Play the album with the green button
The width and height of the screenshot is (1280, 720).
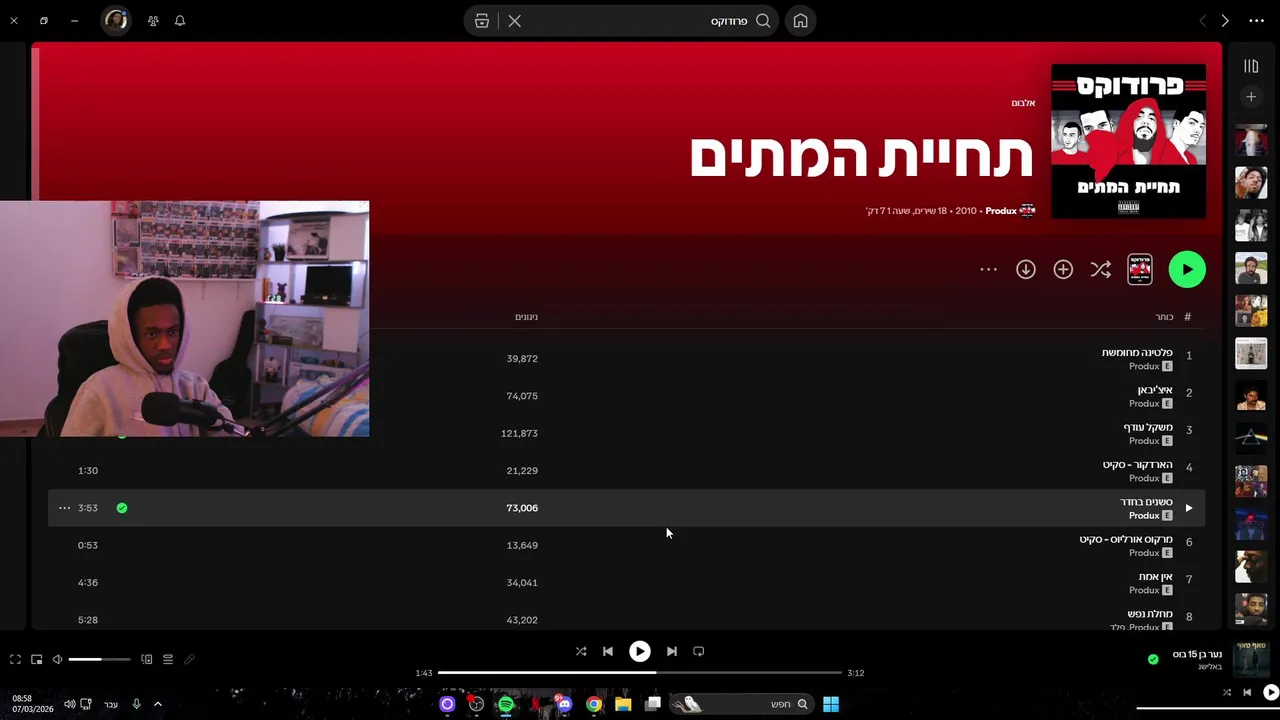(1187, 269)
